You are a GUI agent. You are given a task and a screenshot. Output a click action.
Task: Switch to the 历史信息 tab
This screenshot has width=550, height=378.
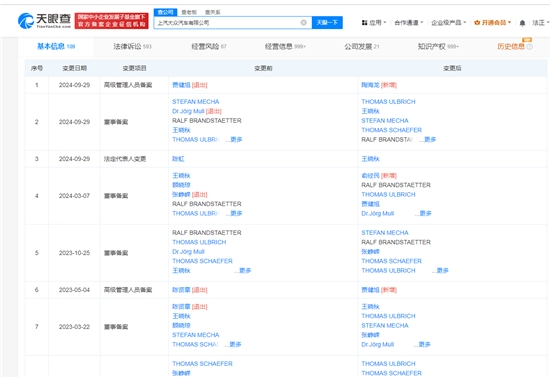pos(511,46)
